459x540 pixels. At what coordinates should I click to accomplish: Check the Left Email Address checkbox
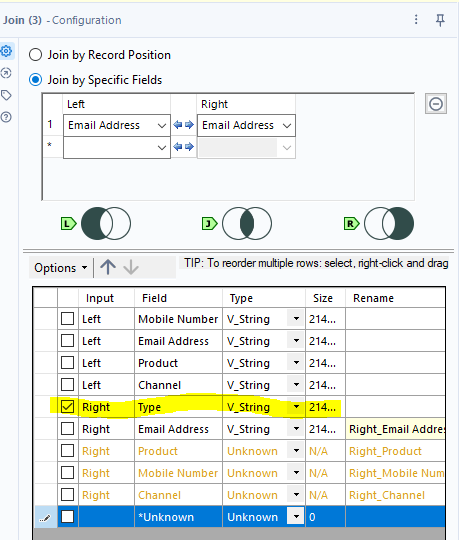(67, 341)
